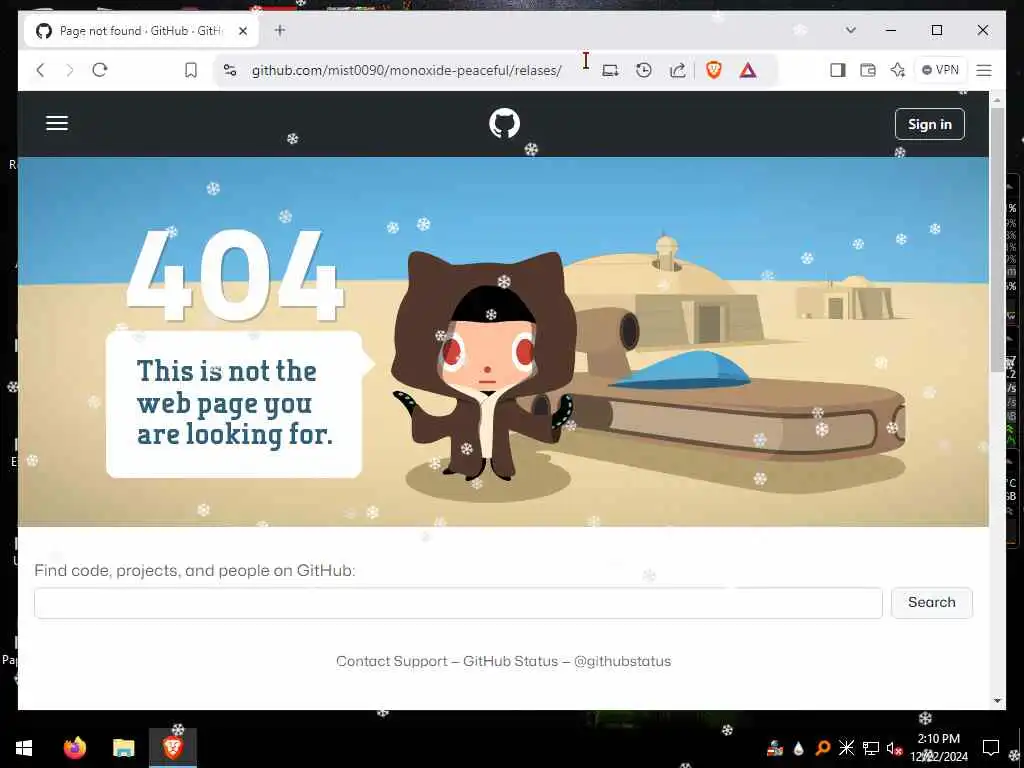Launch Firefox from the taskbar
The image size is (1024, 768).
point(75,748)
